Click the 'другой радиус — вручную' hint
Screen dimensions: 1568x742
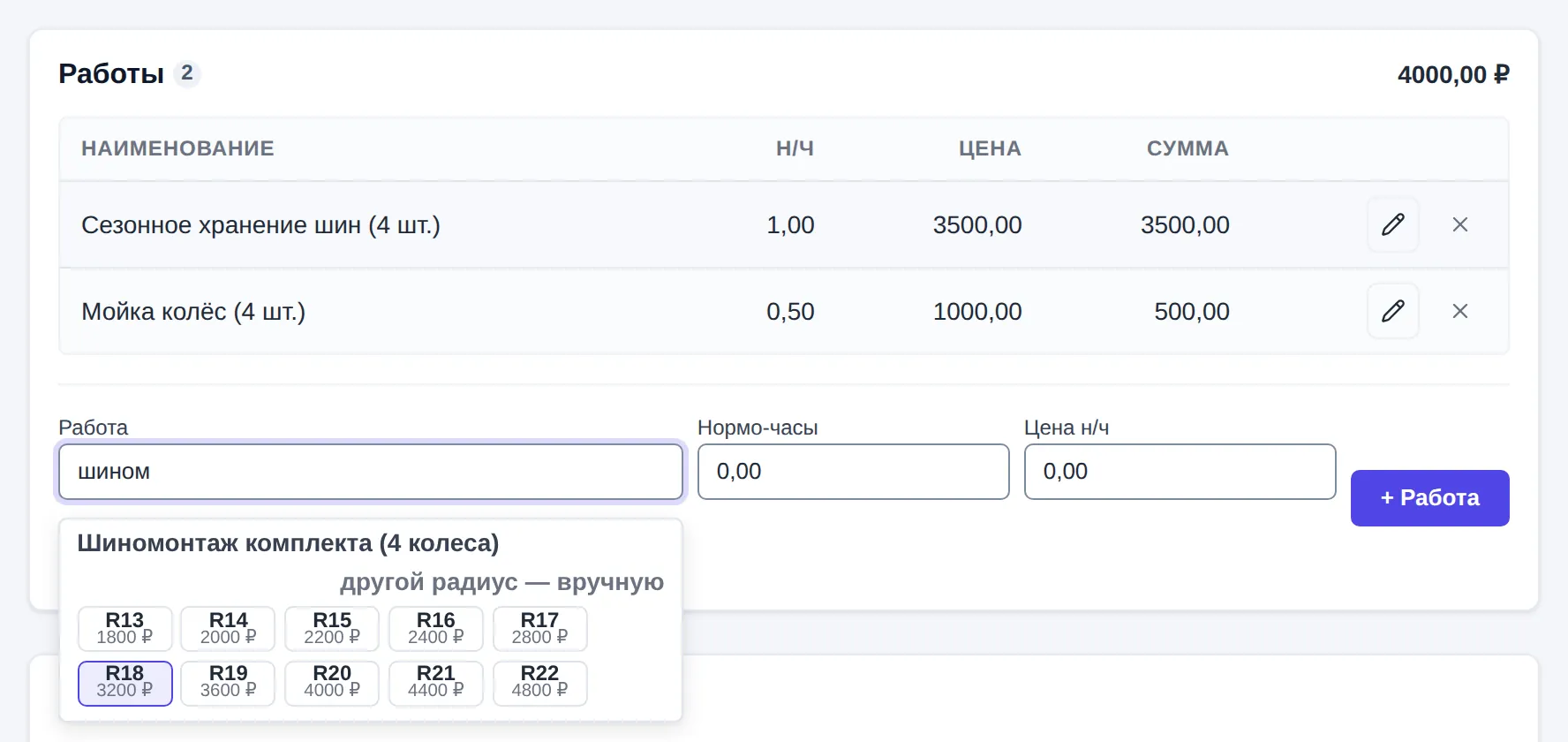coord(501,582)
